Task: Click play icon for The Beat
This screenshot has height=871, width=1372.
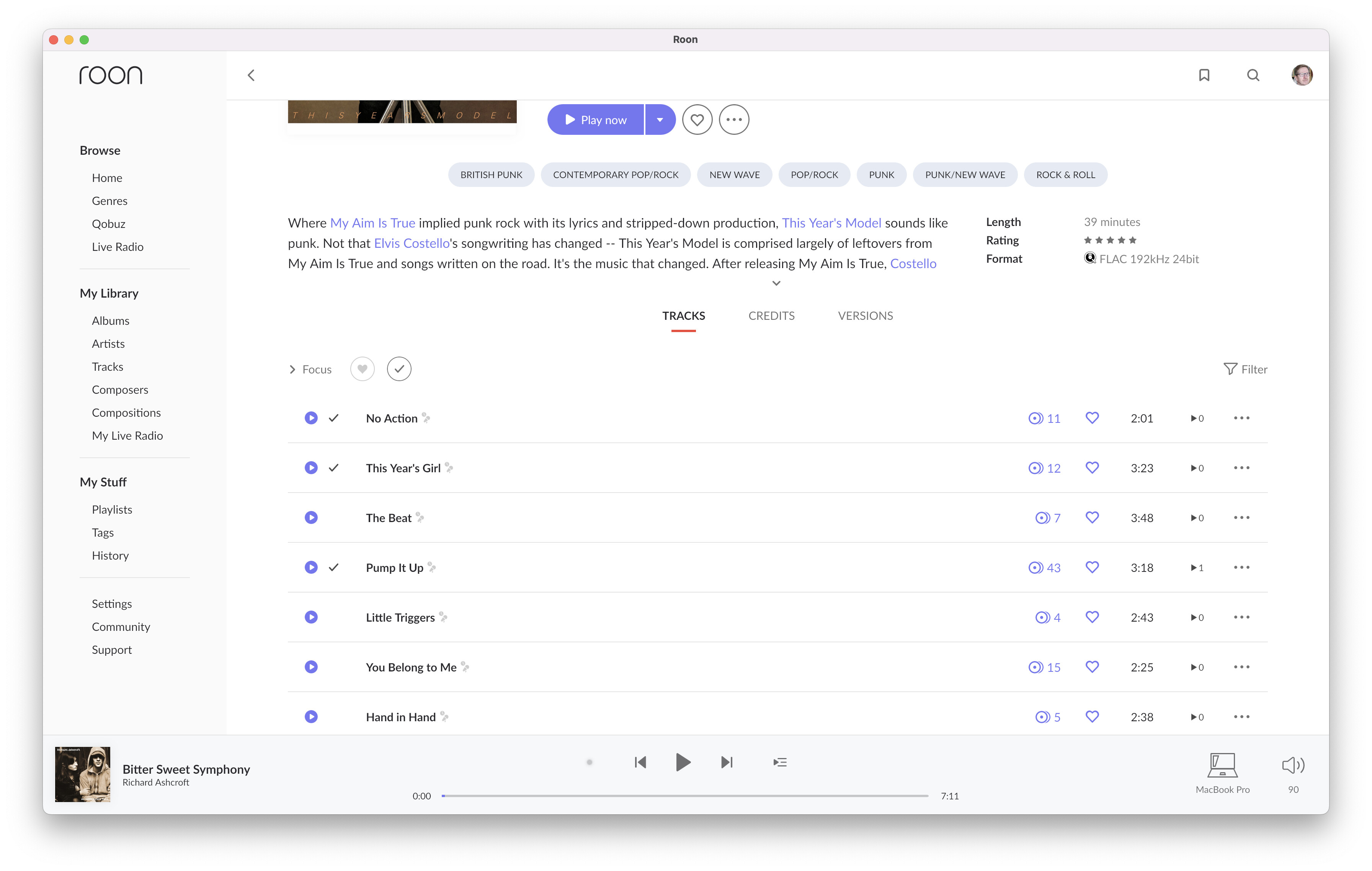Action: (311, 517)
